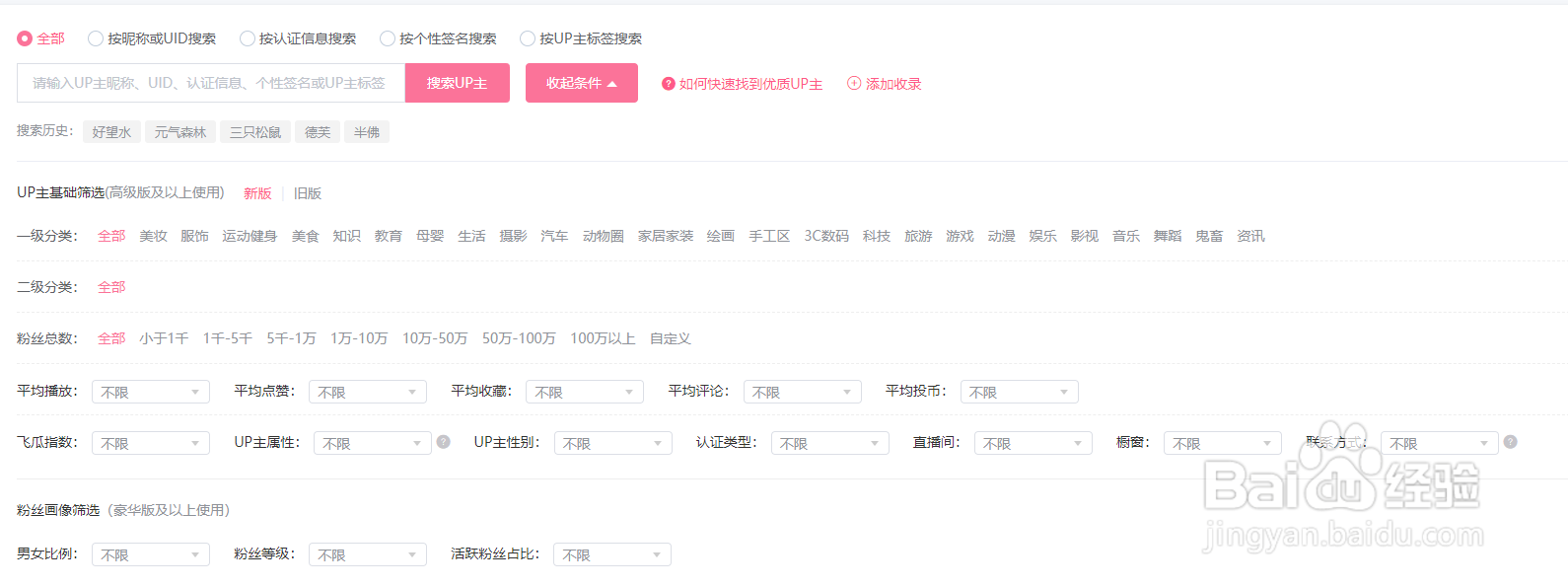Screen dimensions: 1568x588
Task: Select 按认证信息搜索 radio option
Action: (x=248, y=38)
